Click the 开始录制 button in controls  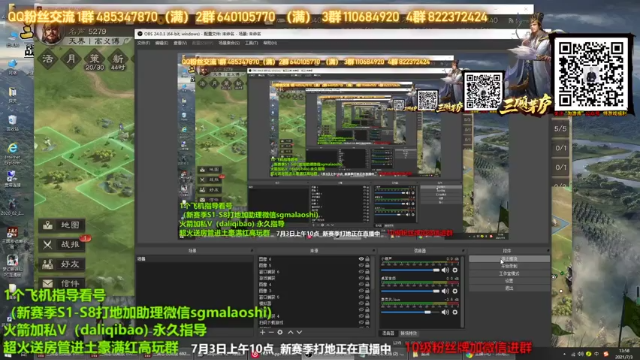pos(509,266)
